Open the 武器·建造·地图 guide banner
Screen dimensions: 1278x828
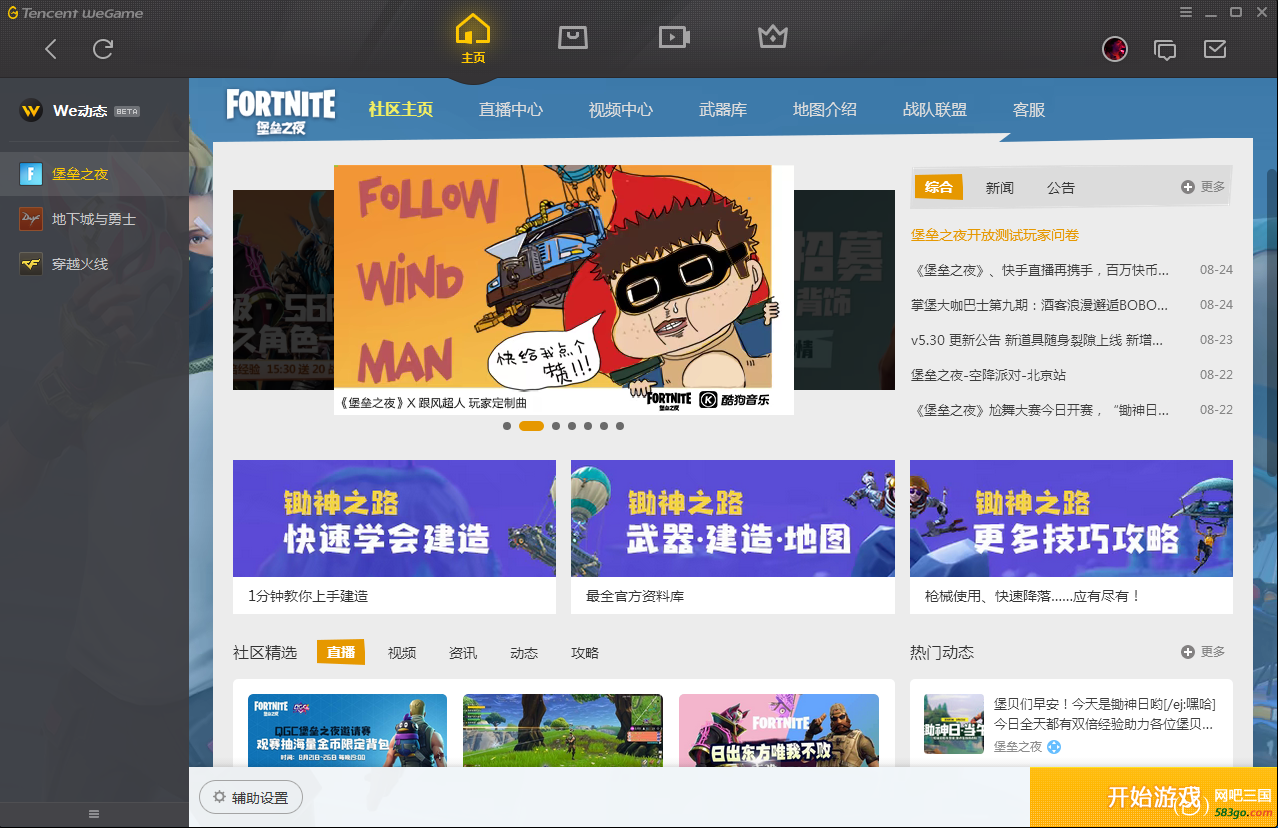(x=733, y=518)
